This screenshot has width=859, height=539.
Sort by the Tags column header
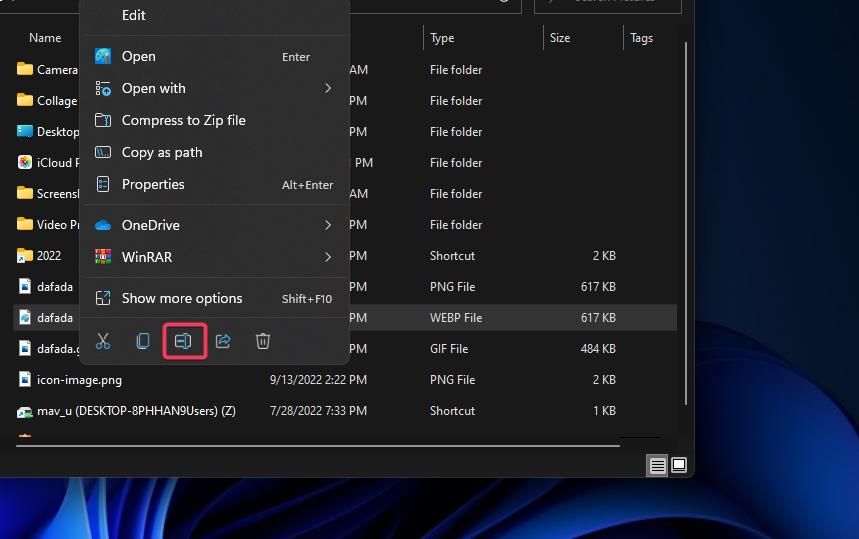[x=642, y=38]
